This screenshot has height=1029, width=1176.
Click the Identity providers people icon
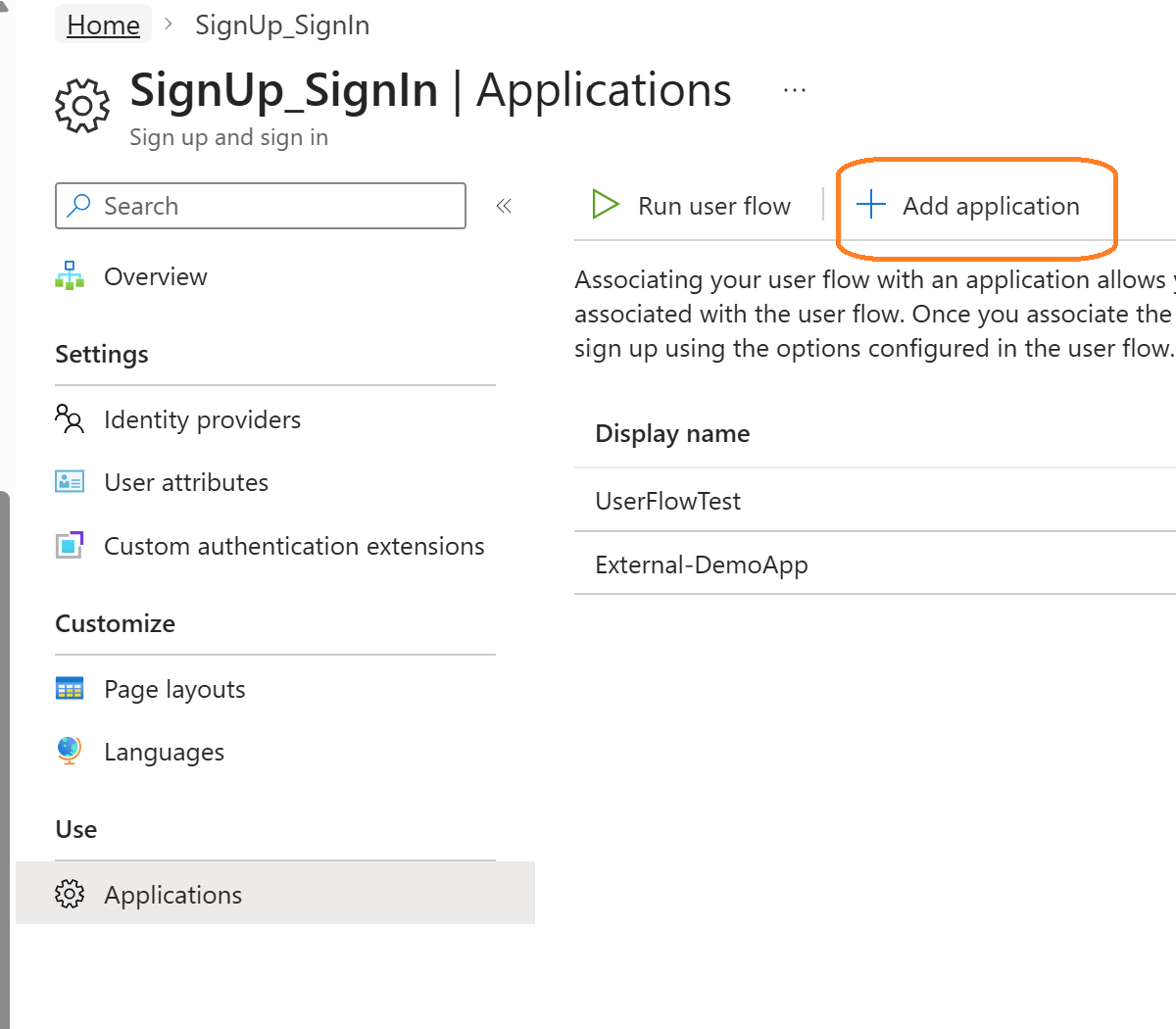click(x=70, y=419)
